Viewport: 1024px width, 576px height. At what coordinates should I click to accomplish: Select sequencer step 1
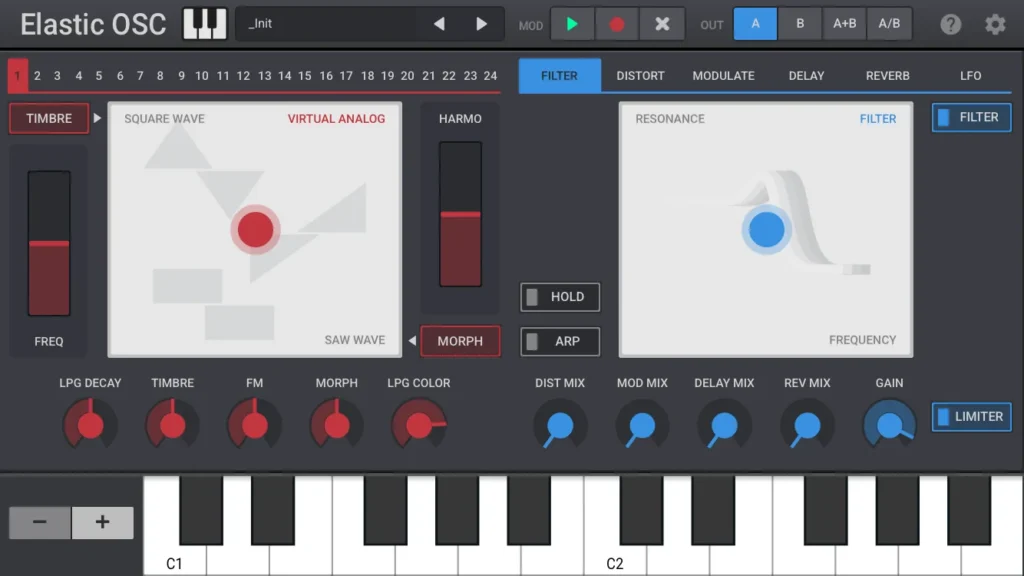pos(18,76)
